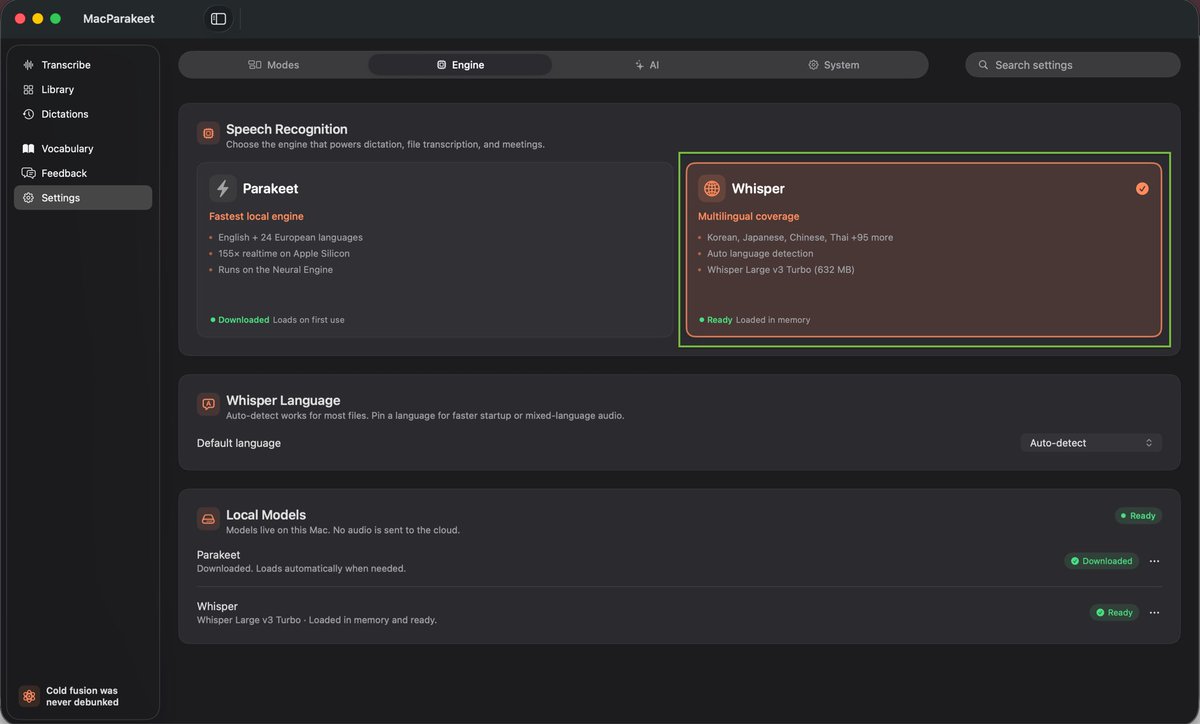
Task: Click the Fastest local engine text
Action: 256,216
